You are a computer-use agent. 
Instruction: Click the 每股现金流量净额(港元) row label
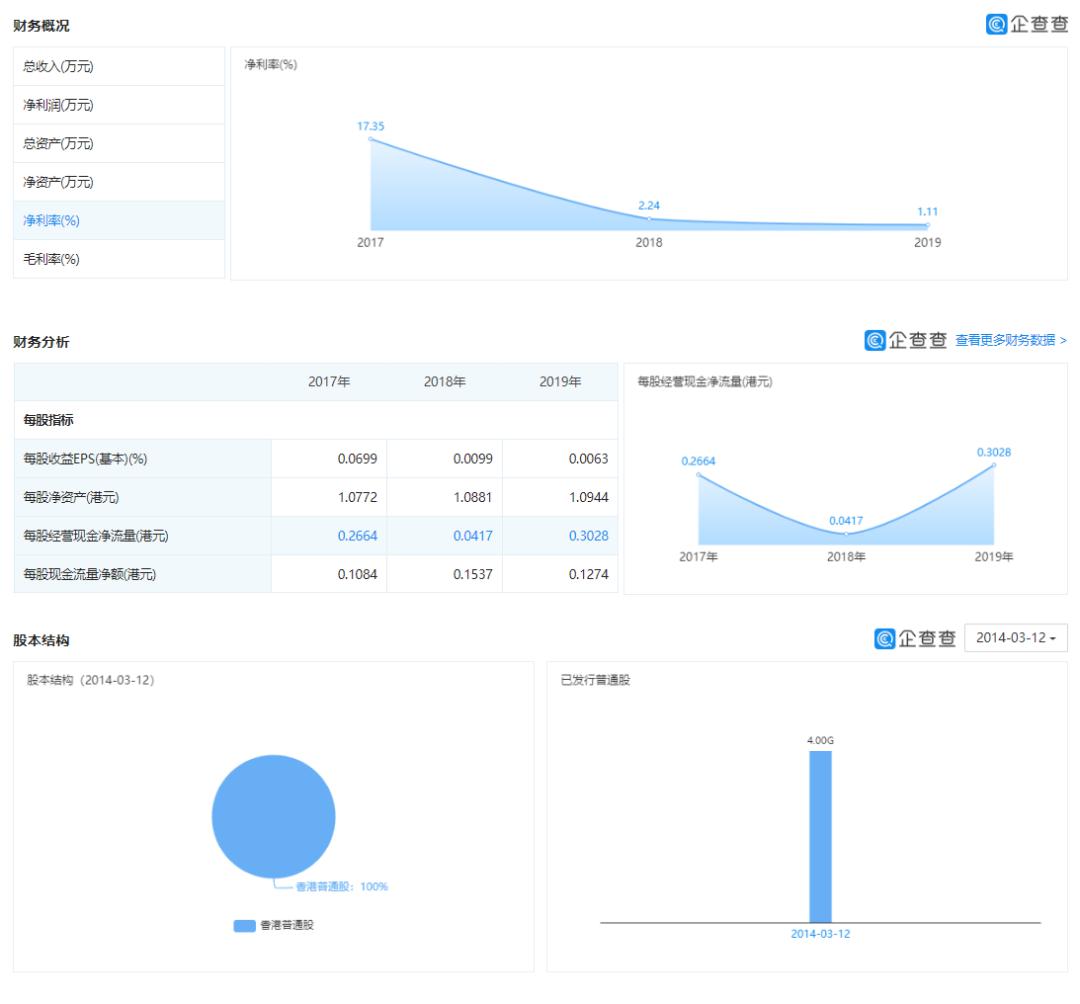click(90, 574)
